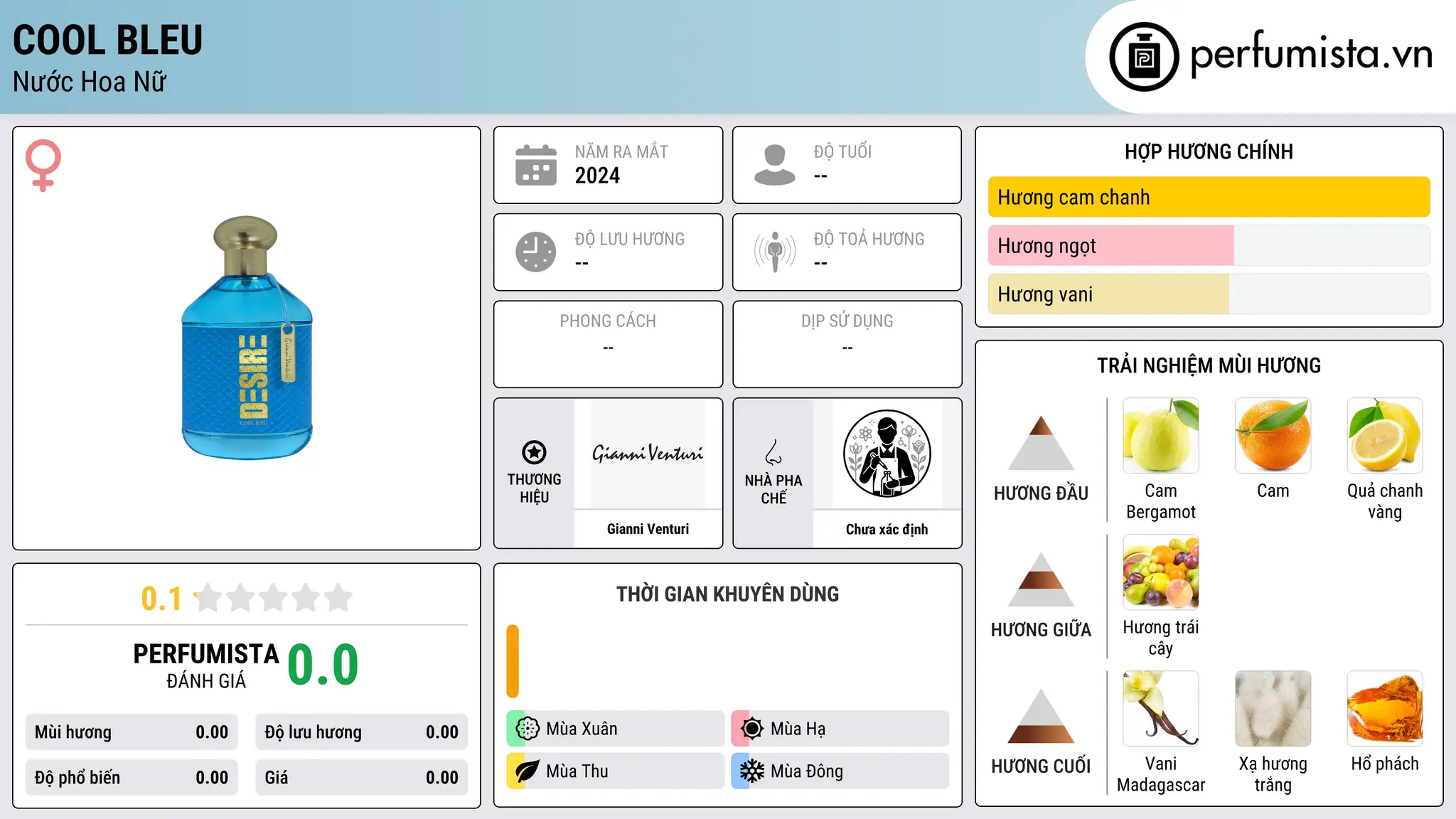Open the Hương trái cây fruit image
The width and height of the screenshot is (1456, 819).
[1161, 572]
